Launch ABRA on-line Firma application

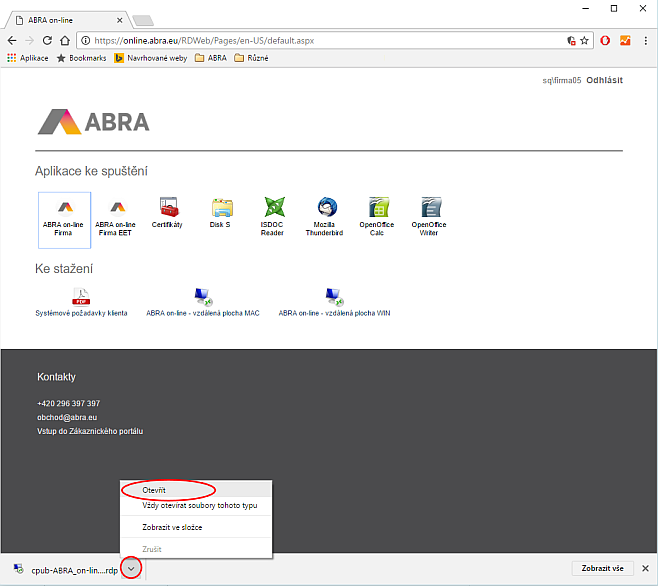coord(64,220)
